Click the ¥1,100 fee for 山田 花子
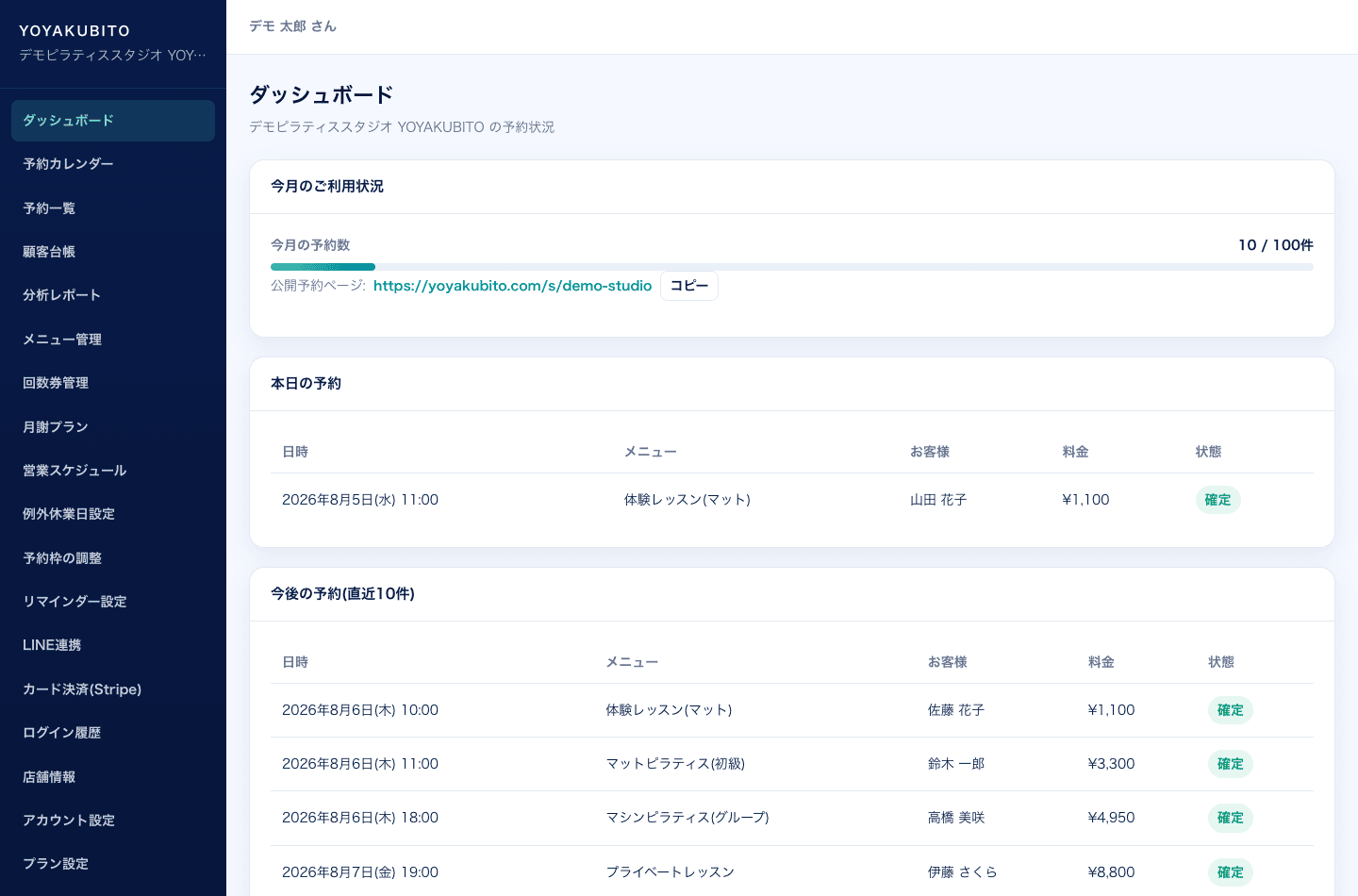Screen dimensions: 1358x896 coord(1085,500)
